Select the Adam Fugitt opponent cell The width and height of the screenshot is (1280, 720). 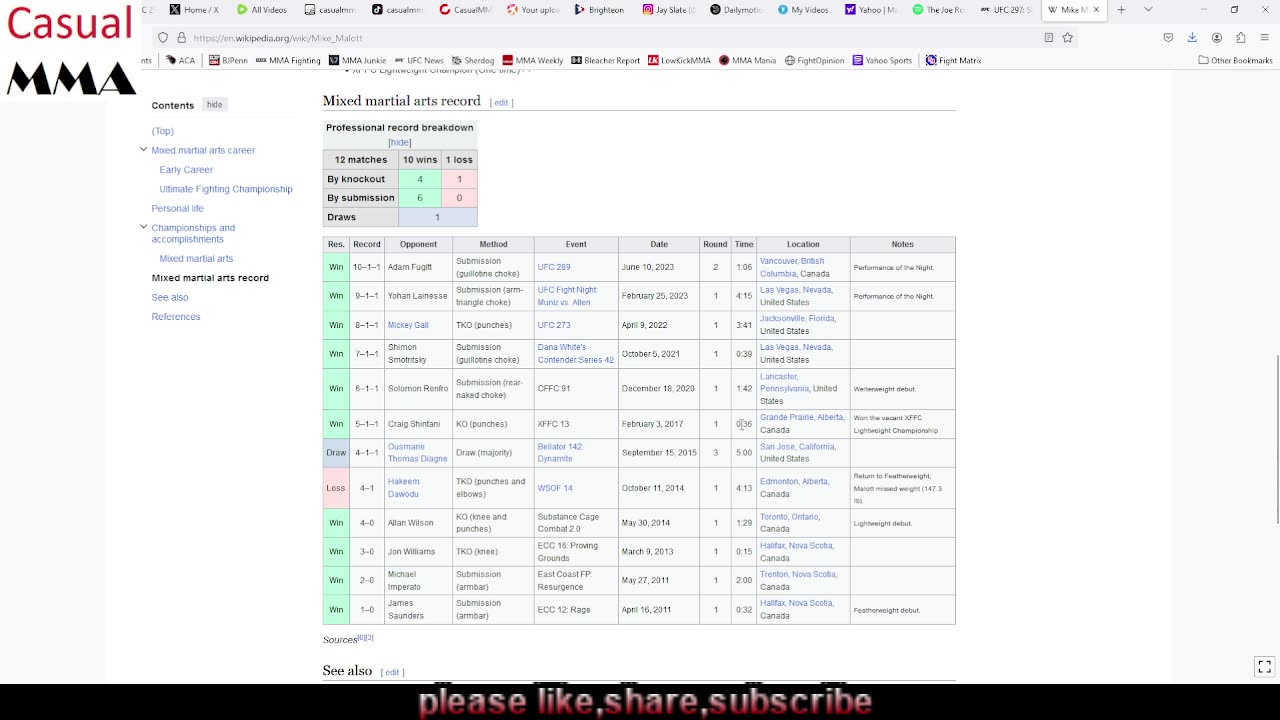[418, 267]
